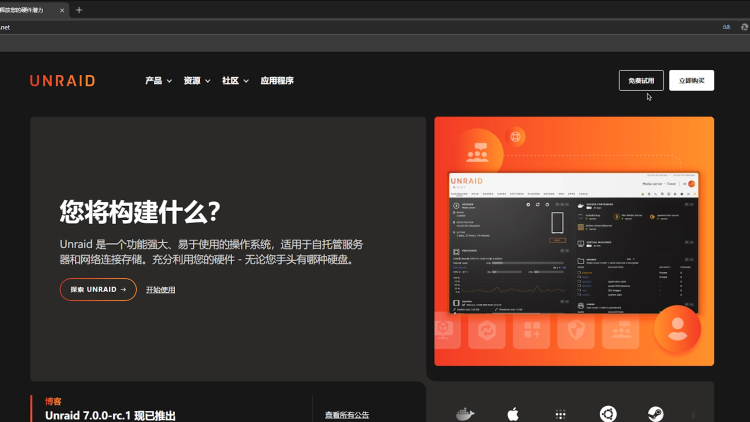Click the lifebuoy support icon in hero image
This screenshot has width=750, height=422.
coord(515,137)
